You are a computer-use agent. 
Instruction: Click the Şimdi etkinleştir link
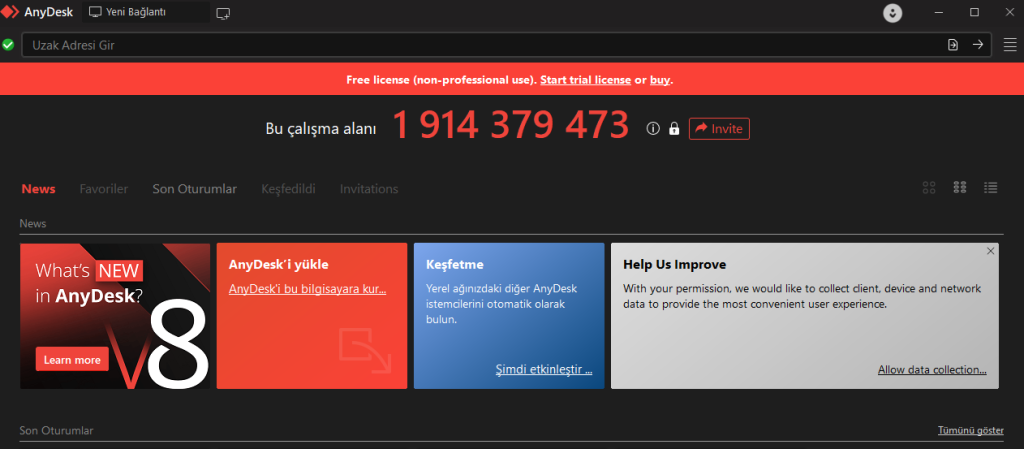(x=544, y=370)
